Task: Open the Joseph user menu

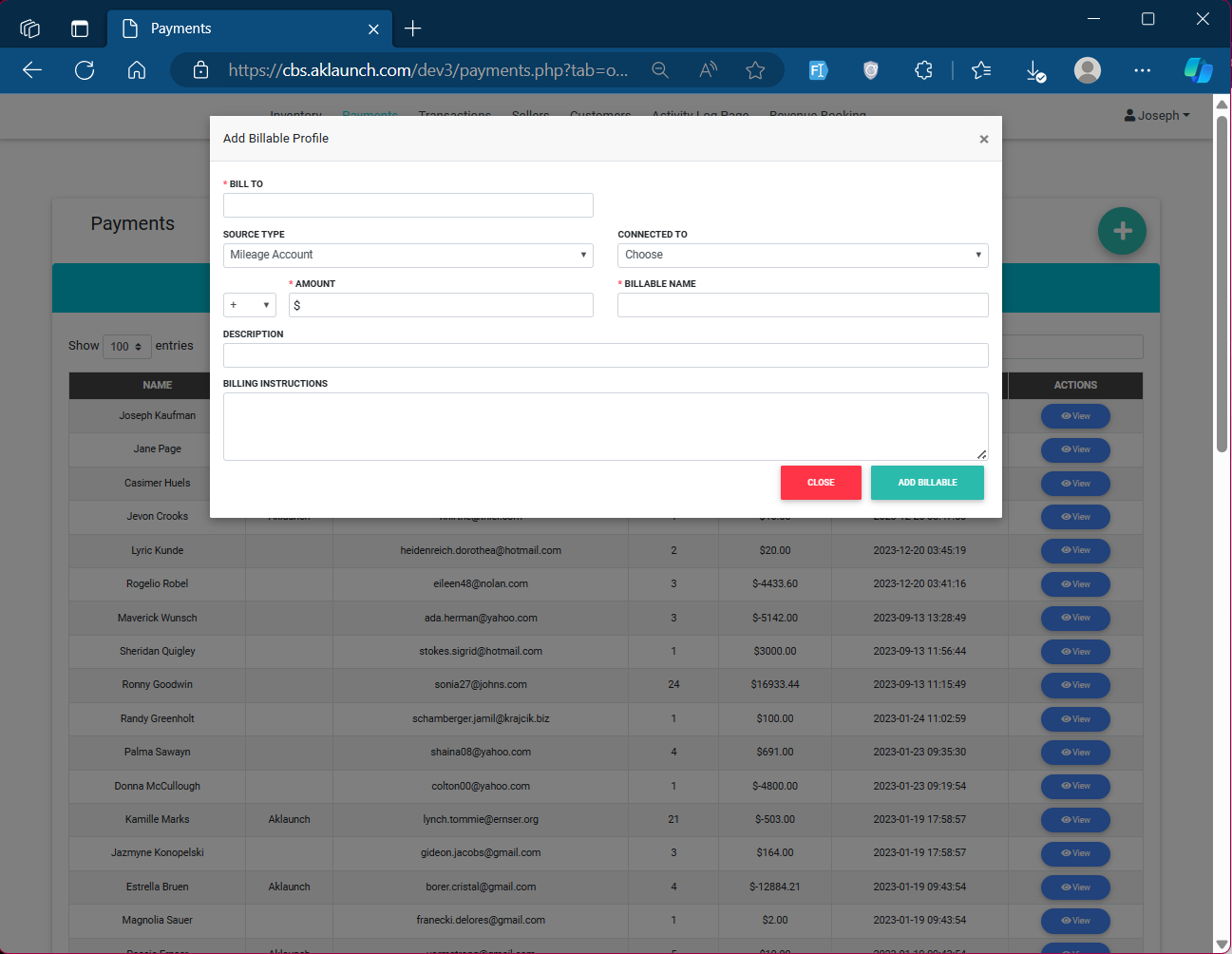Action: 1156,115
